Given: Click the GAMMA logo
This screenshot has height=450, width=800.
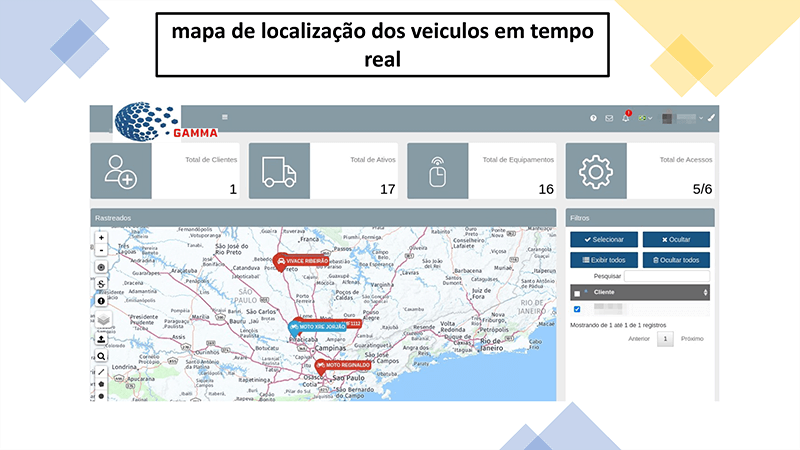Looking at the screenshot, I should click(x=166, y=122).
